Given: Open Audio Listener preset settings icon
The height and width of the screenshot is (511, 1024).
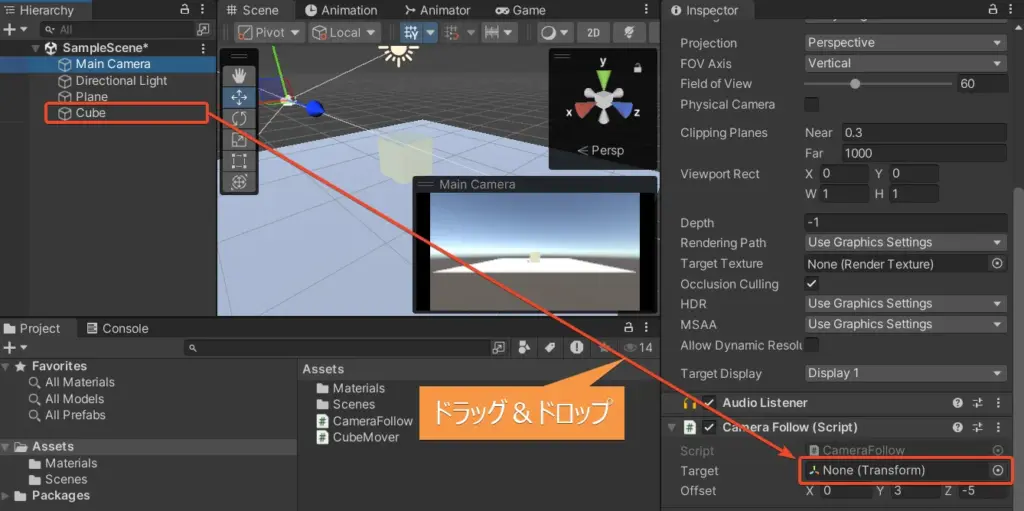Looking at the screenshot, I should point(978,403).
